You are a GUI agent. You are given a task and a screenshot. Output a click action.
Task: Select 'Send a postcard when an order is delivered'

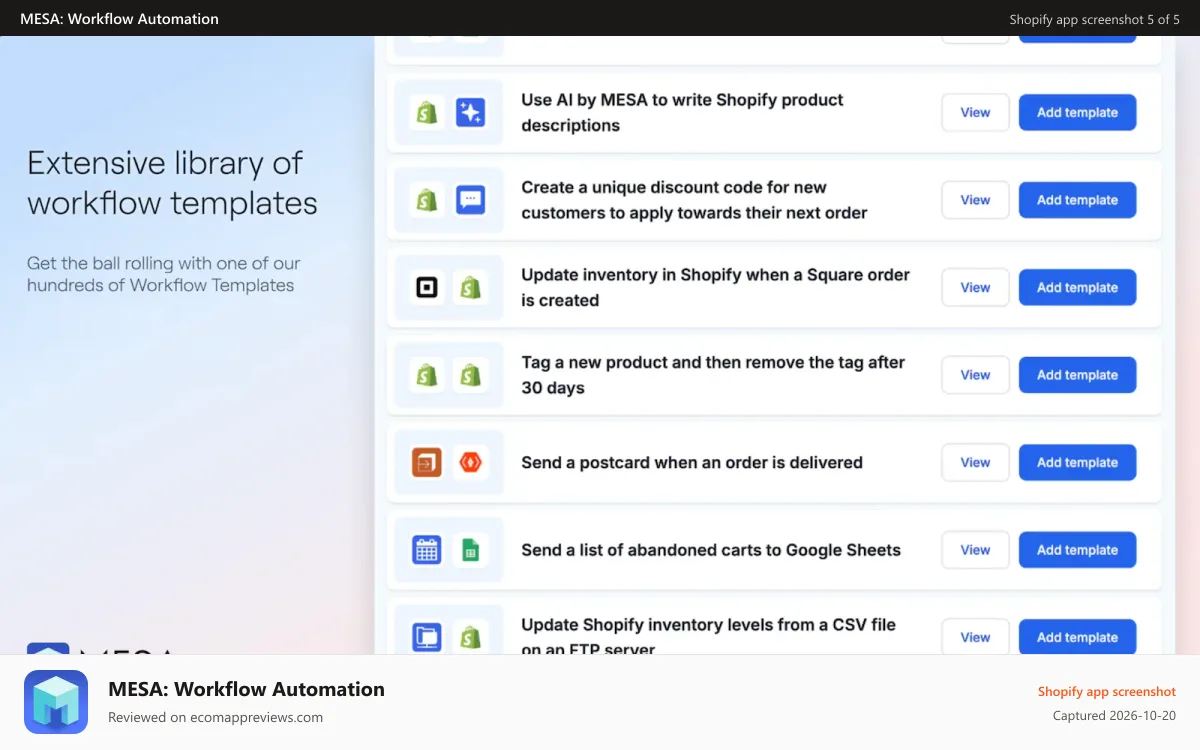coord(692,463)
